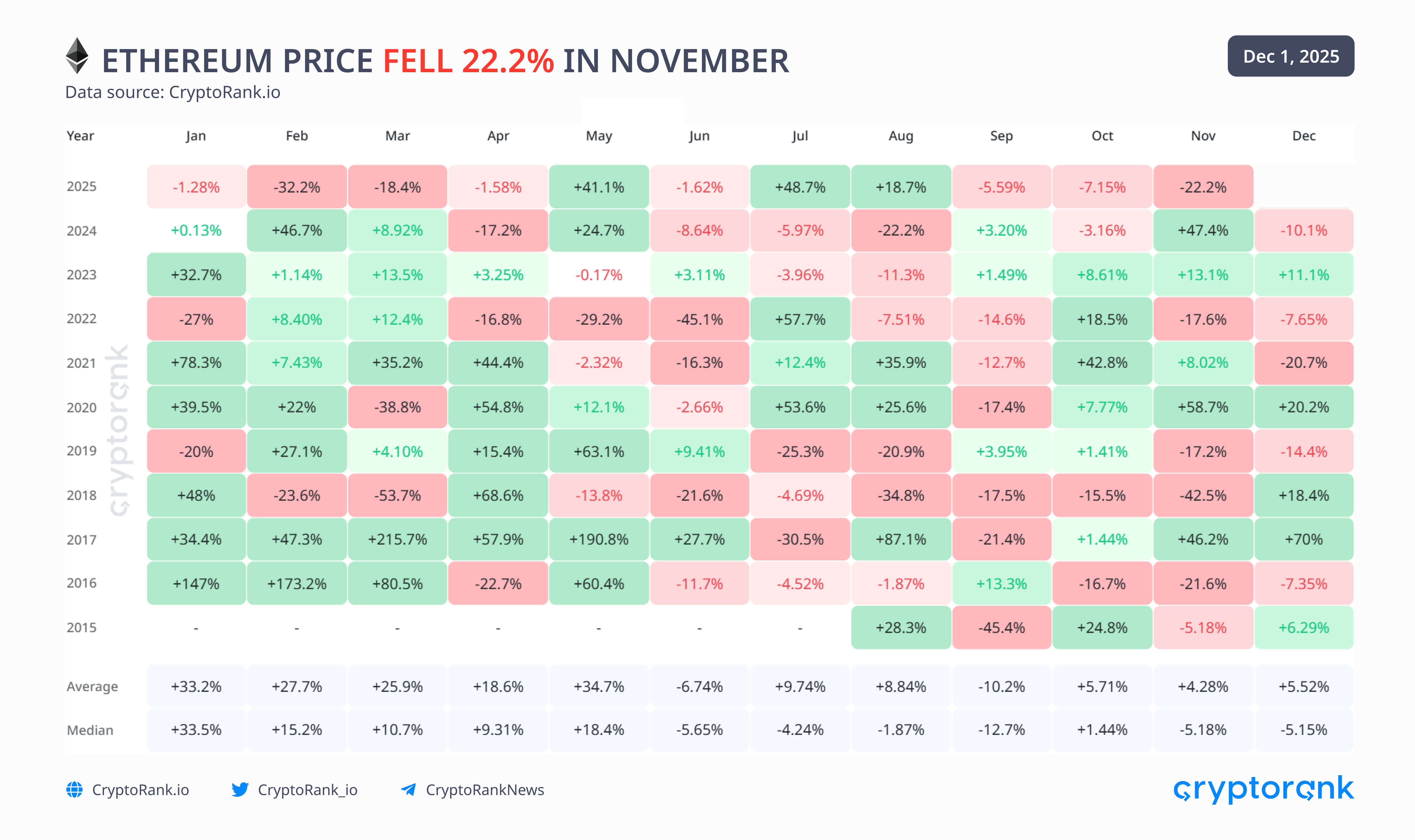Select the Nov column header

click(x=1203, y=136)
